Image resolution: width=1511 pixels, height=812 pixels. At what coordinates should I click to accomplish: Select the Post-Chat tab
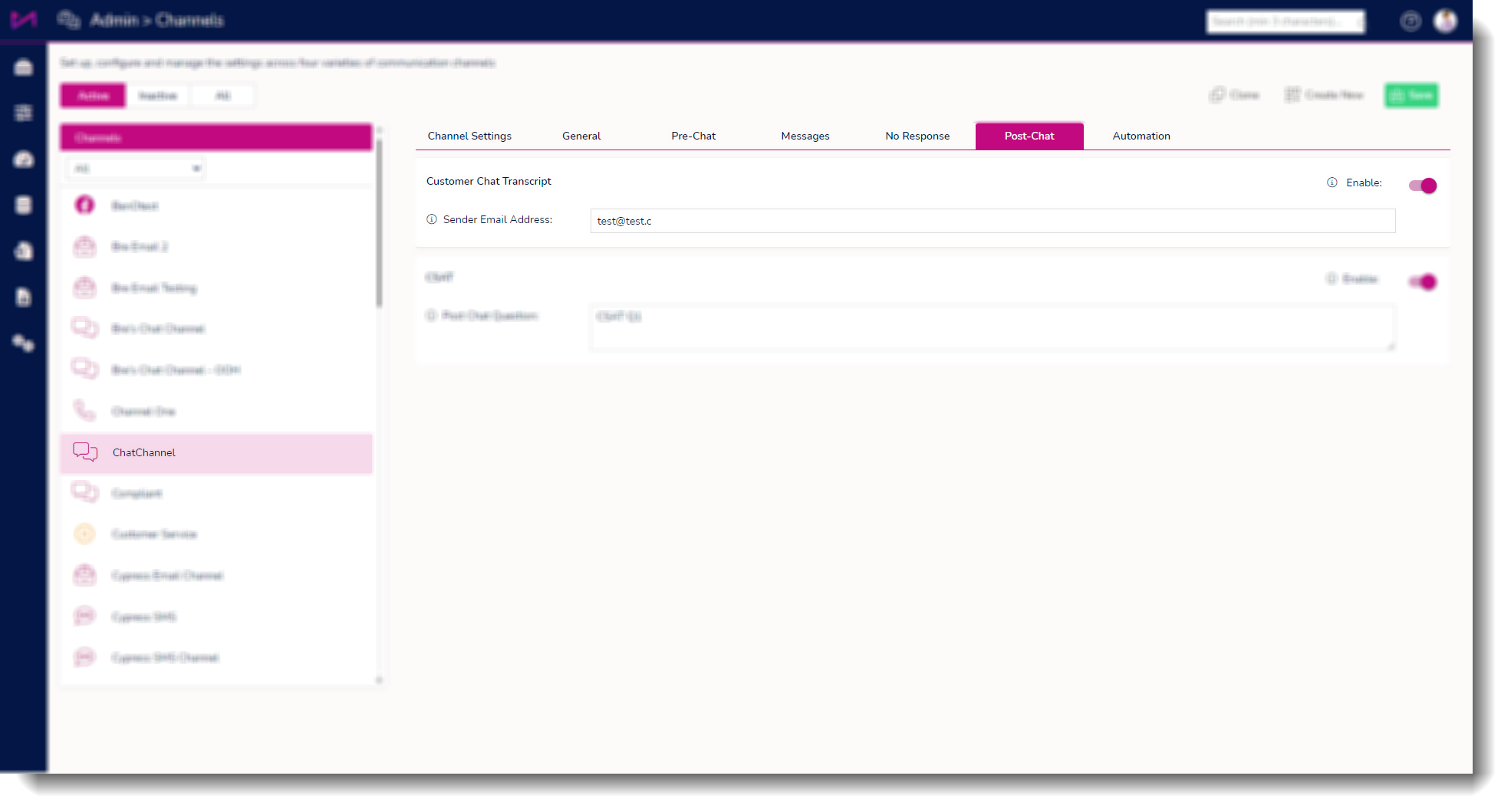tap(1029, 136)
